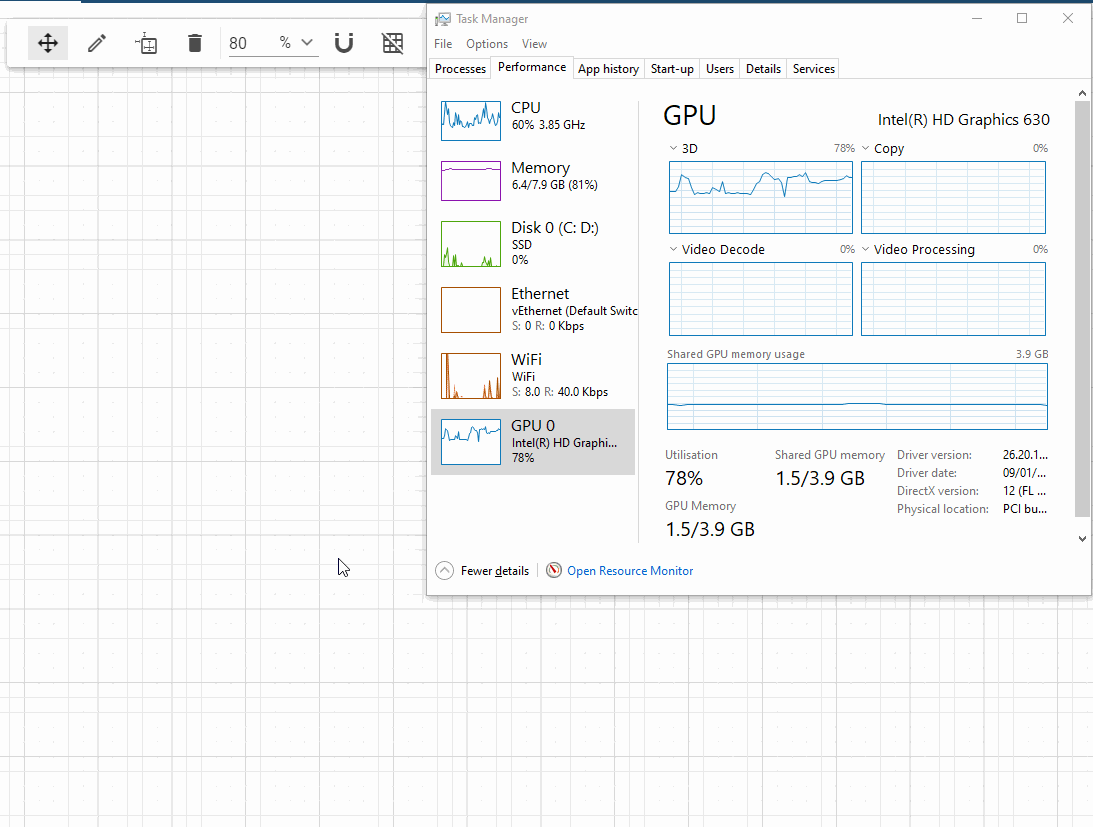Select the Disk 0 mini graph thumbnail
Image resolution: width=1093 pixels, height=827 pixels.
(471, 244)
